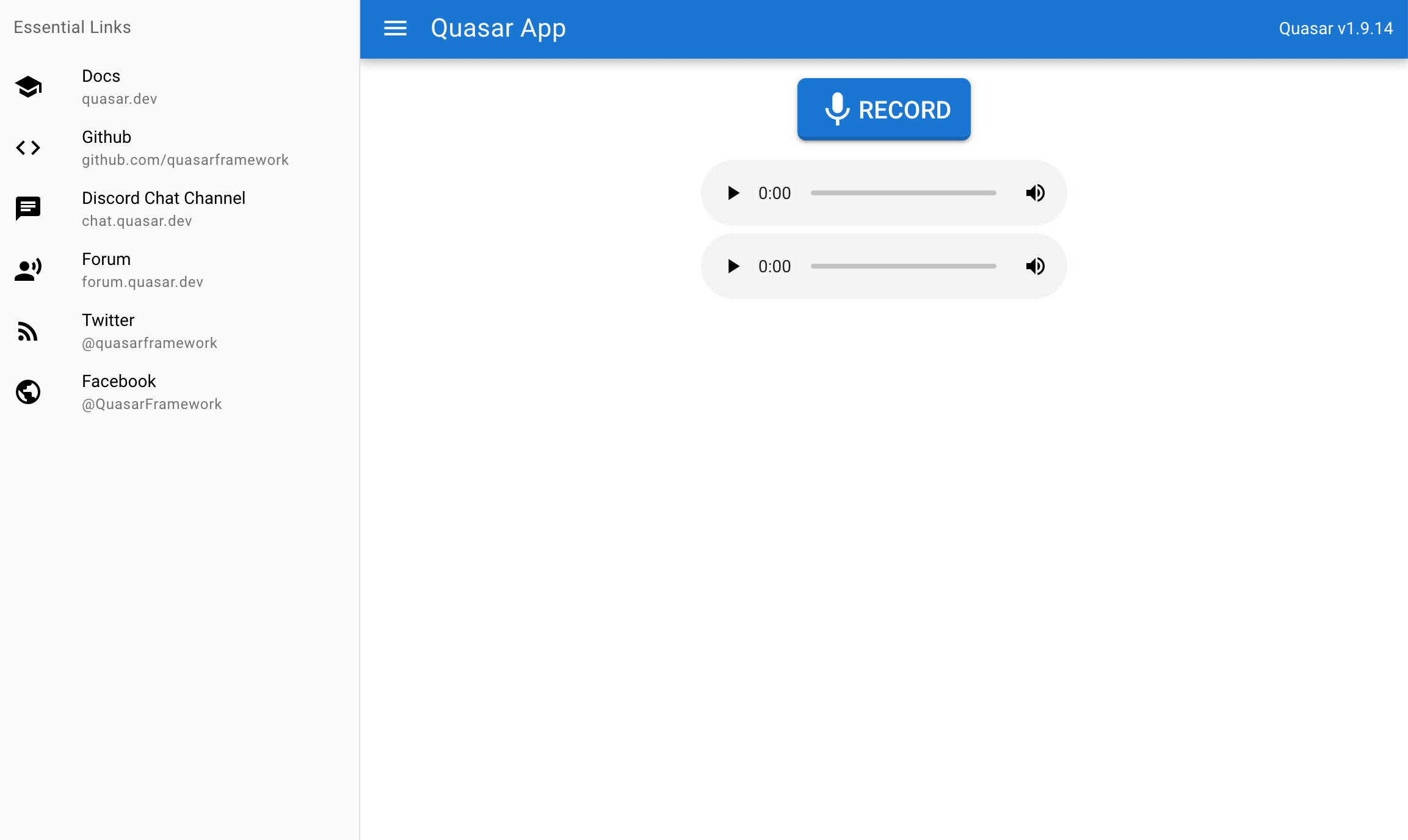
Task: Seek position on second audio track
Action: coord(904,265)
